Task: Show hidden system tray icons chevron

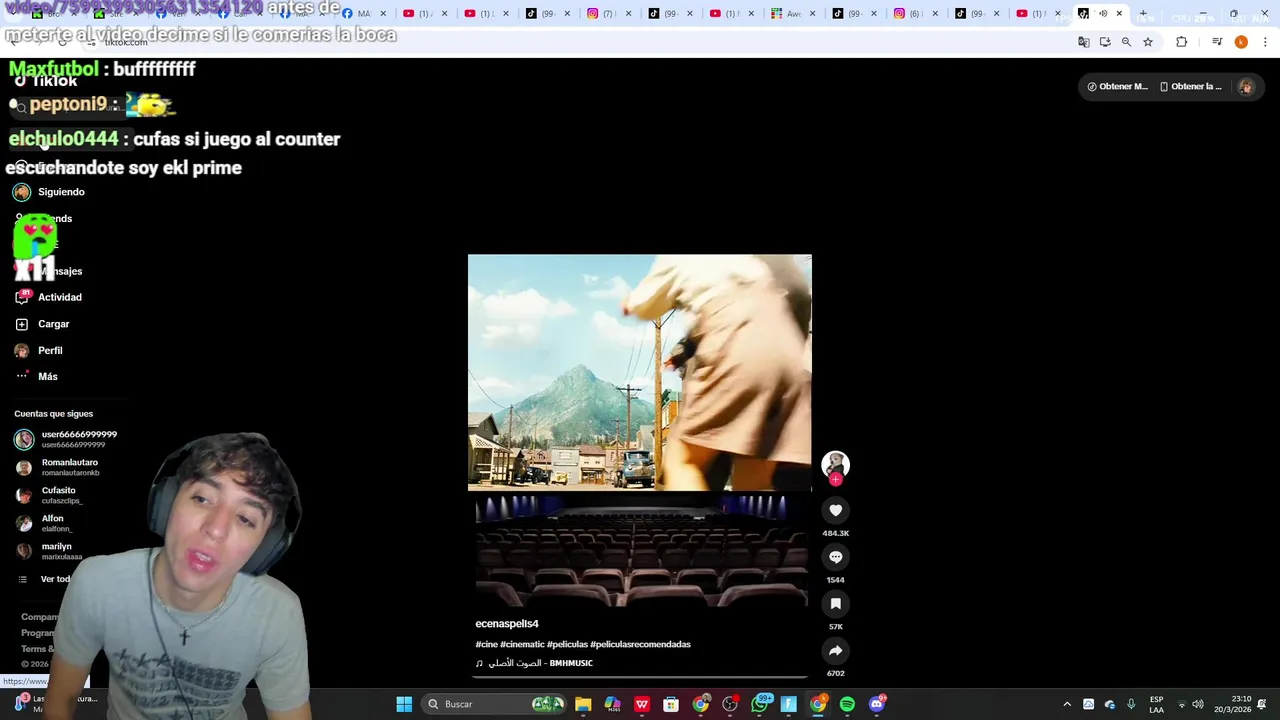Action: coord(1066,704)
